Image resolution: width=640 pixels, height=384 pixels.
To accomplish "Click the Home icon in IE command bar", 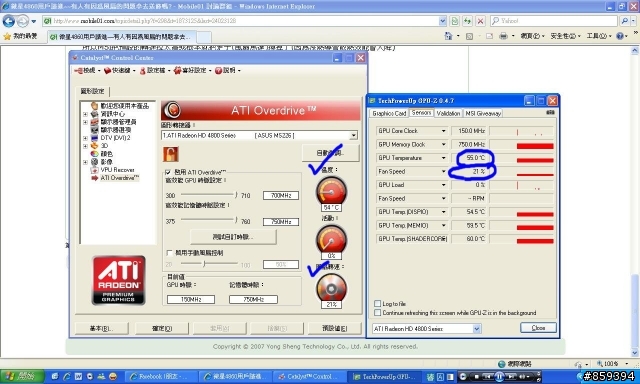I will (x=448, y=36).
